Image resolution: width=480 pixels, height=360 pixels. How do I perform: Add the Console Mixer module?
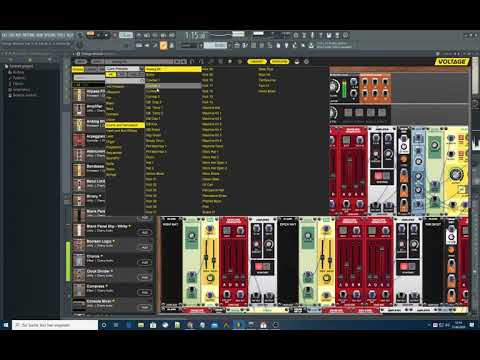145,307
